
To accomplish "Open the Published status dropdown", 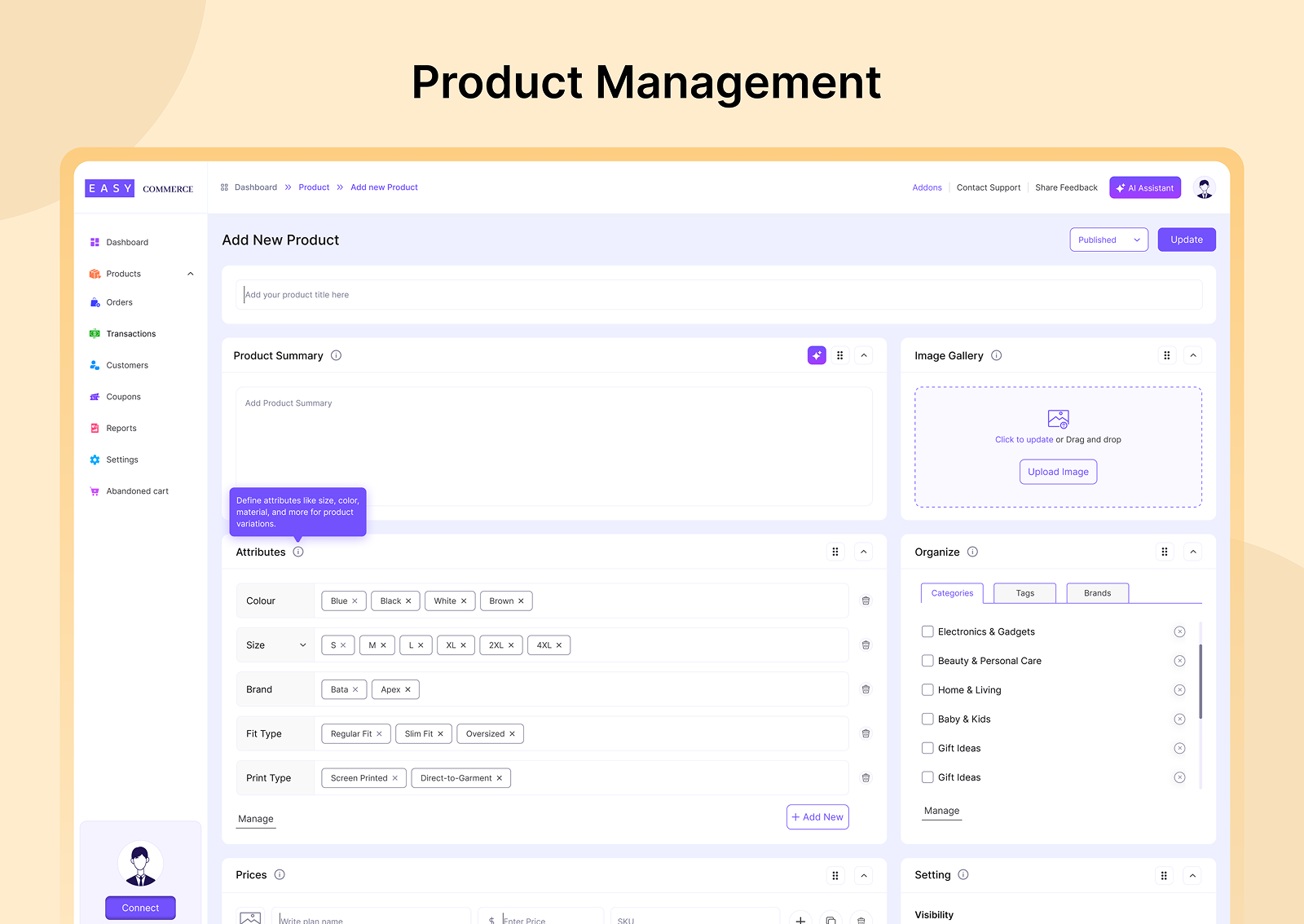I will (x=1108, y=240).
